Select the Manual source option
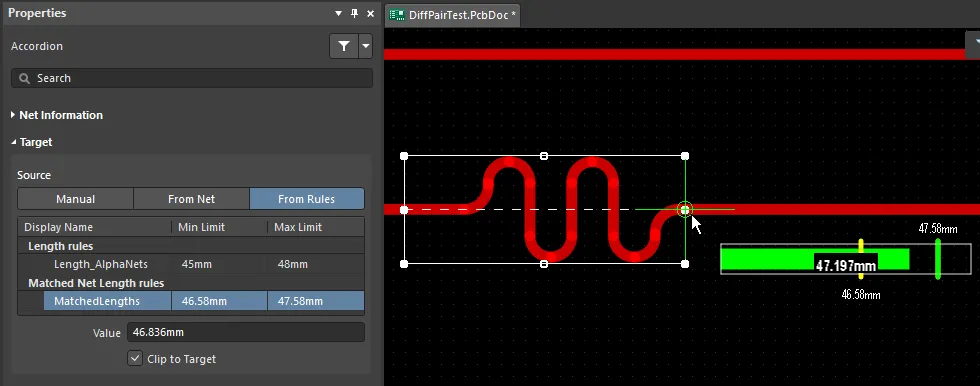Viewport: 980px width, 386px height. [x=76, y=199]
